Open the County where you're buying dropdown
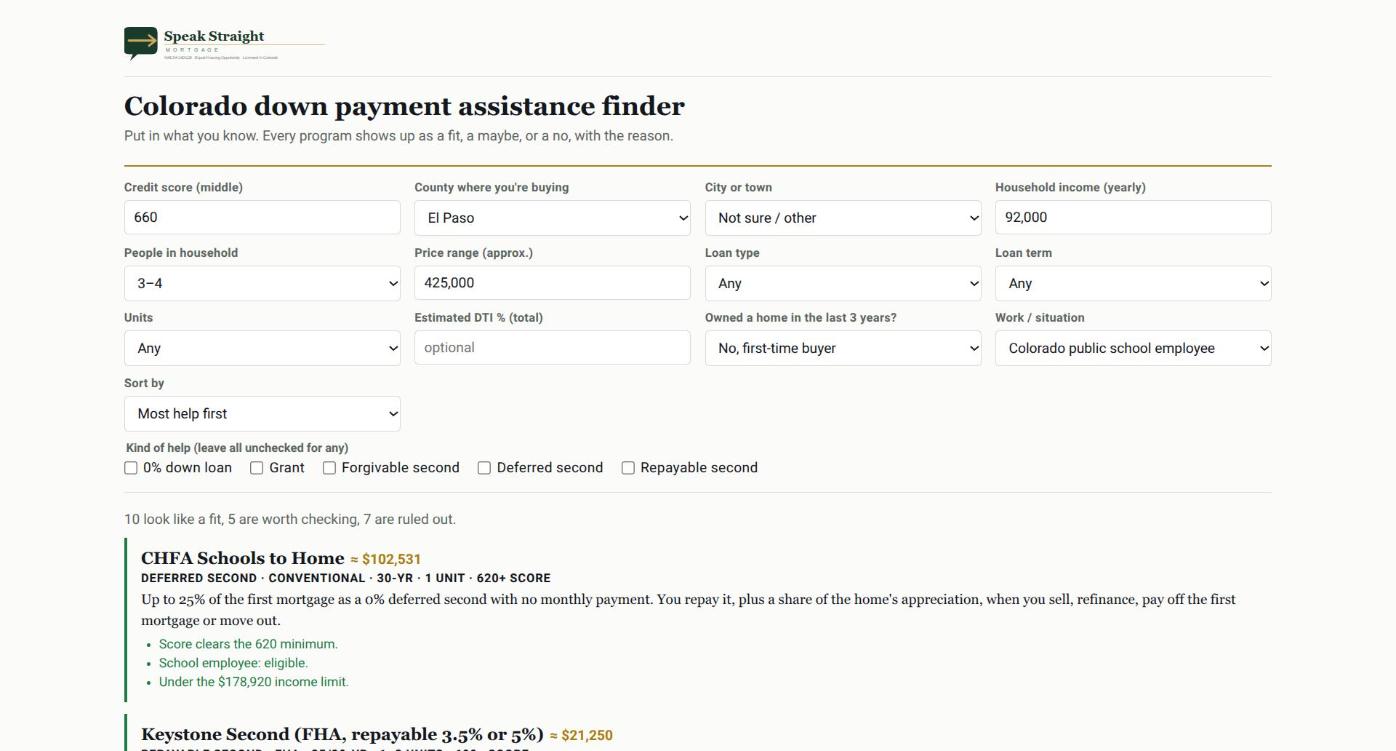1396x751 pixels. coord(552,218)
